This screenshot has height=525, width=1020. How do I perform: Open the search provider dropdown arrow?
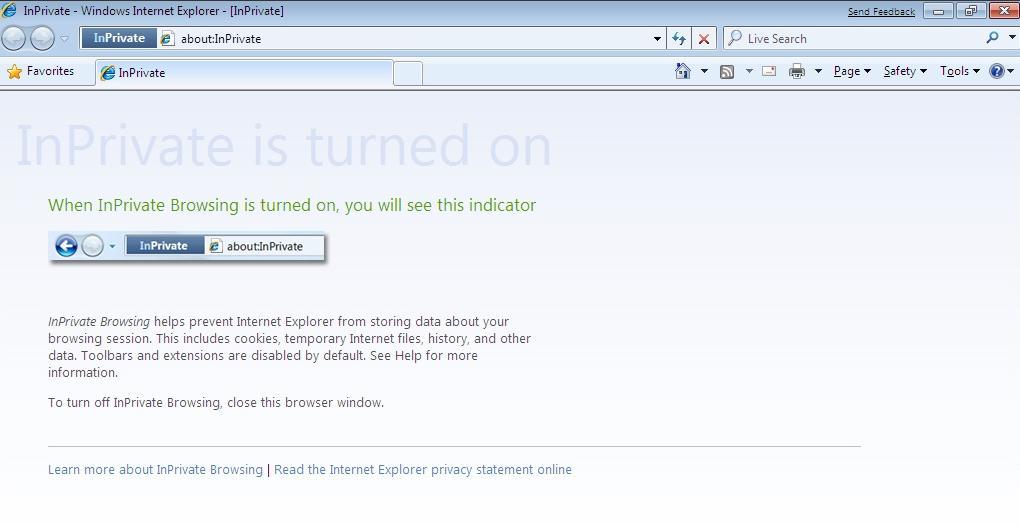tap(1011, 38)
